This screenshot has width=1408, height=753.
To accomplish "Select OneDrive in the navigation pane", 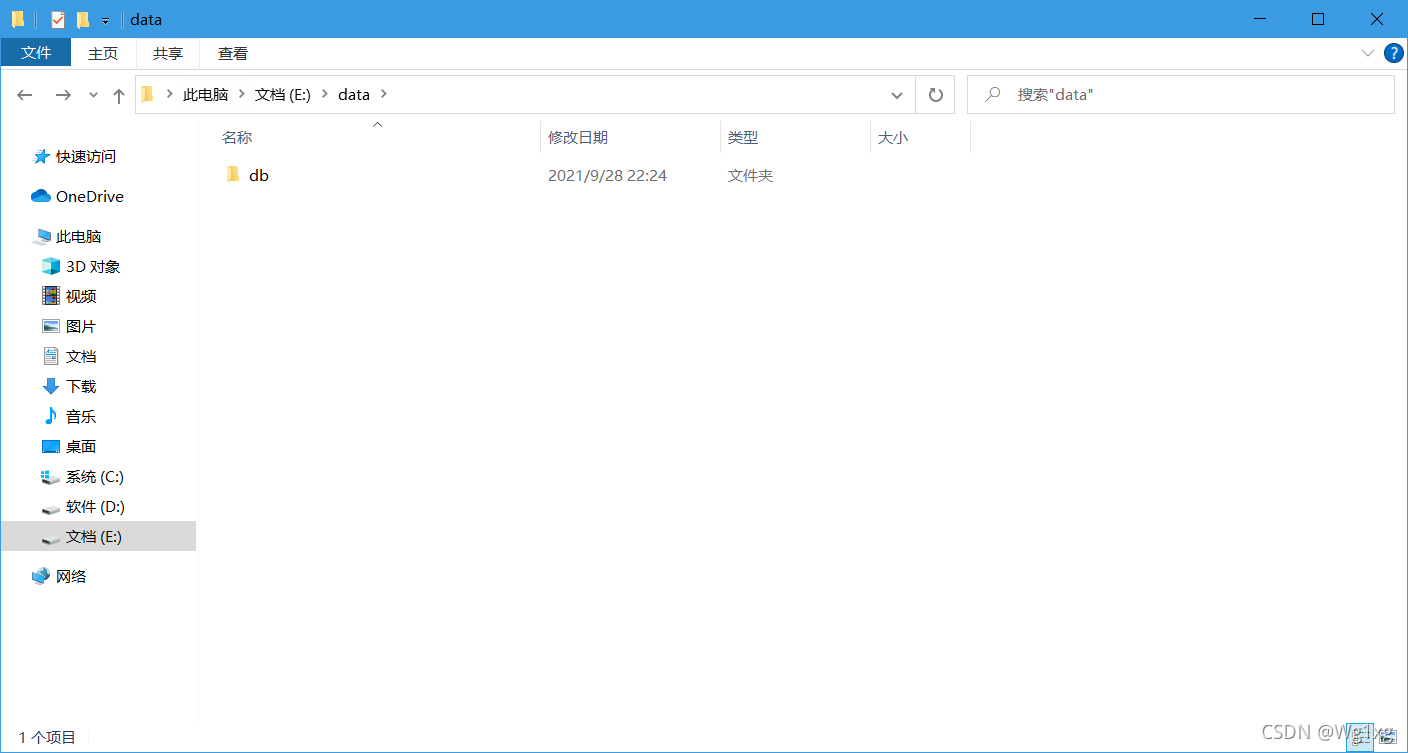I will (90, 196).
